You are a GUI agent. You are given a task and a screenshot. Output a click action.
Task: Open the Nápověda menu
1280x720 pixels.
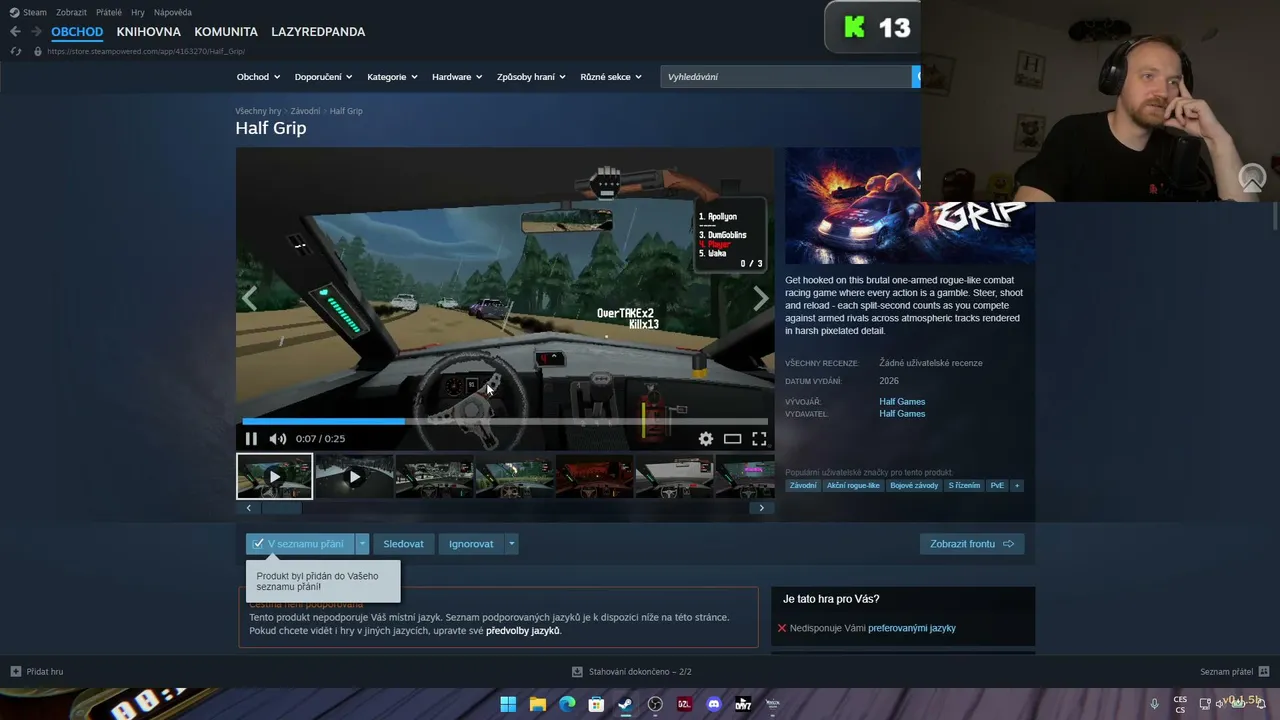173,12
